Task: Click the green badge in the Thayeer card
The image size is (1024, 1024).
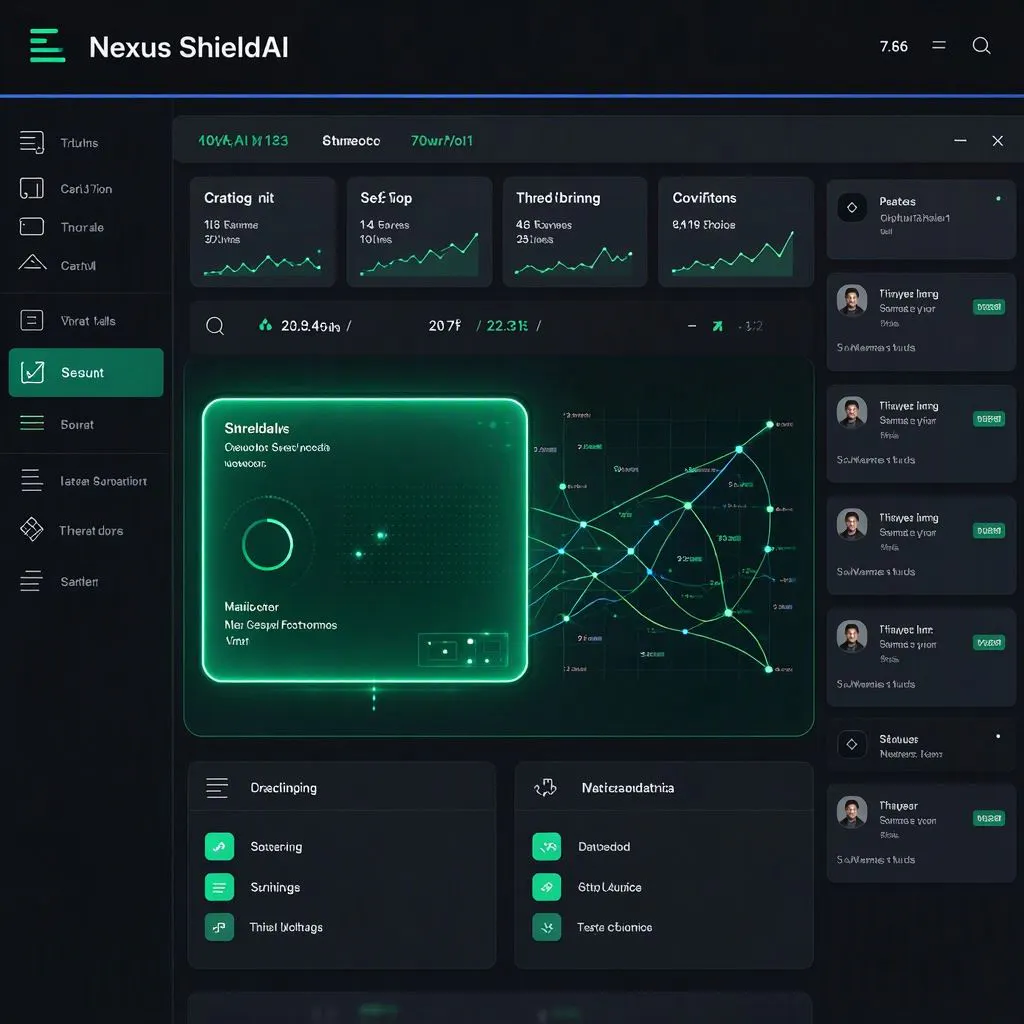Action: (x=989, y=818)
